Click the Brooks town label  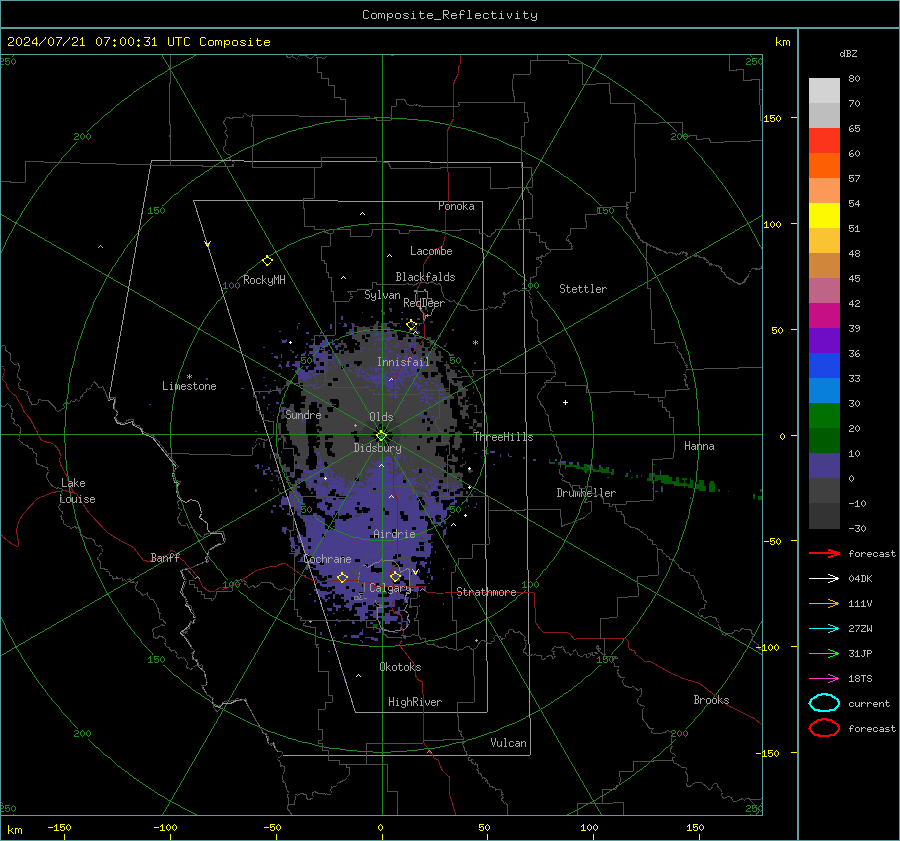tap(711, 700)
